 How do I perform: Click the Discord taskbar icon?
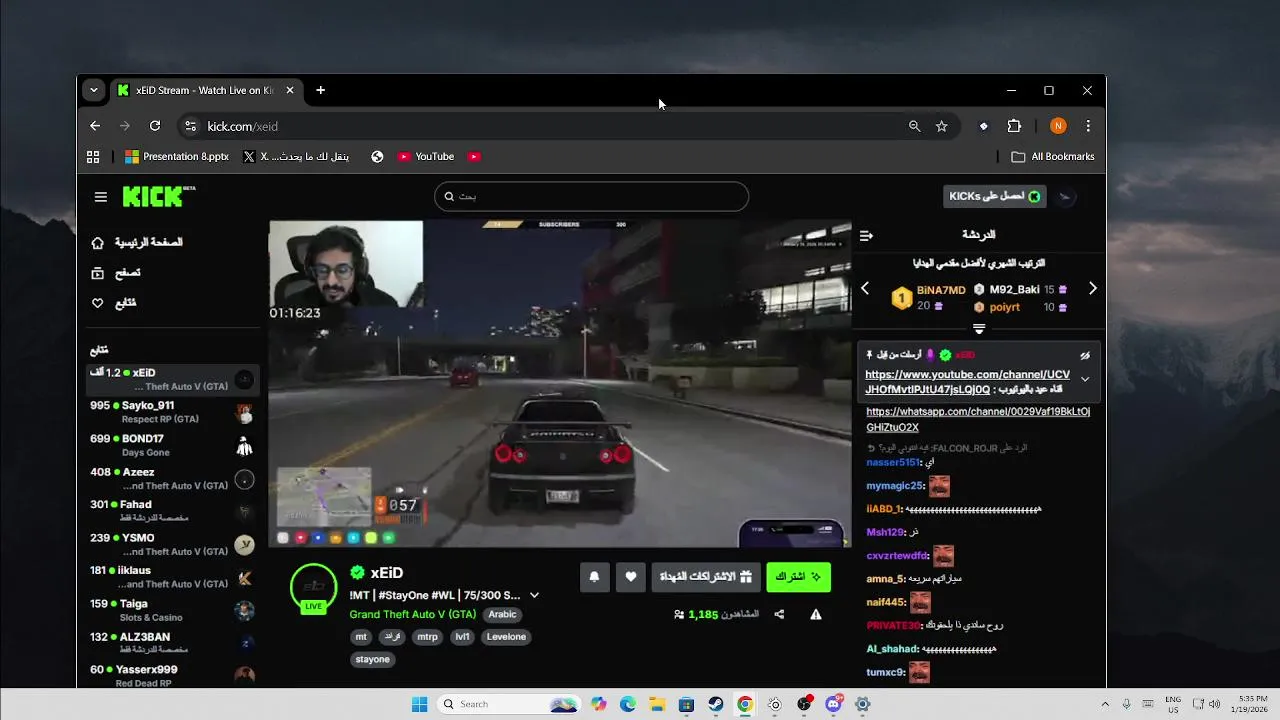[x=834, y=704]
